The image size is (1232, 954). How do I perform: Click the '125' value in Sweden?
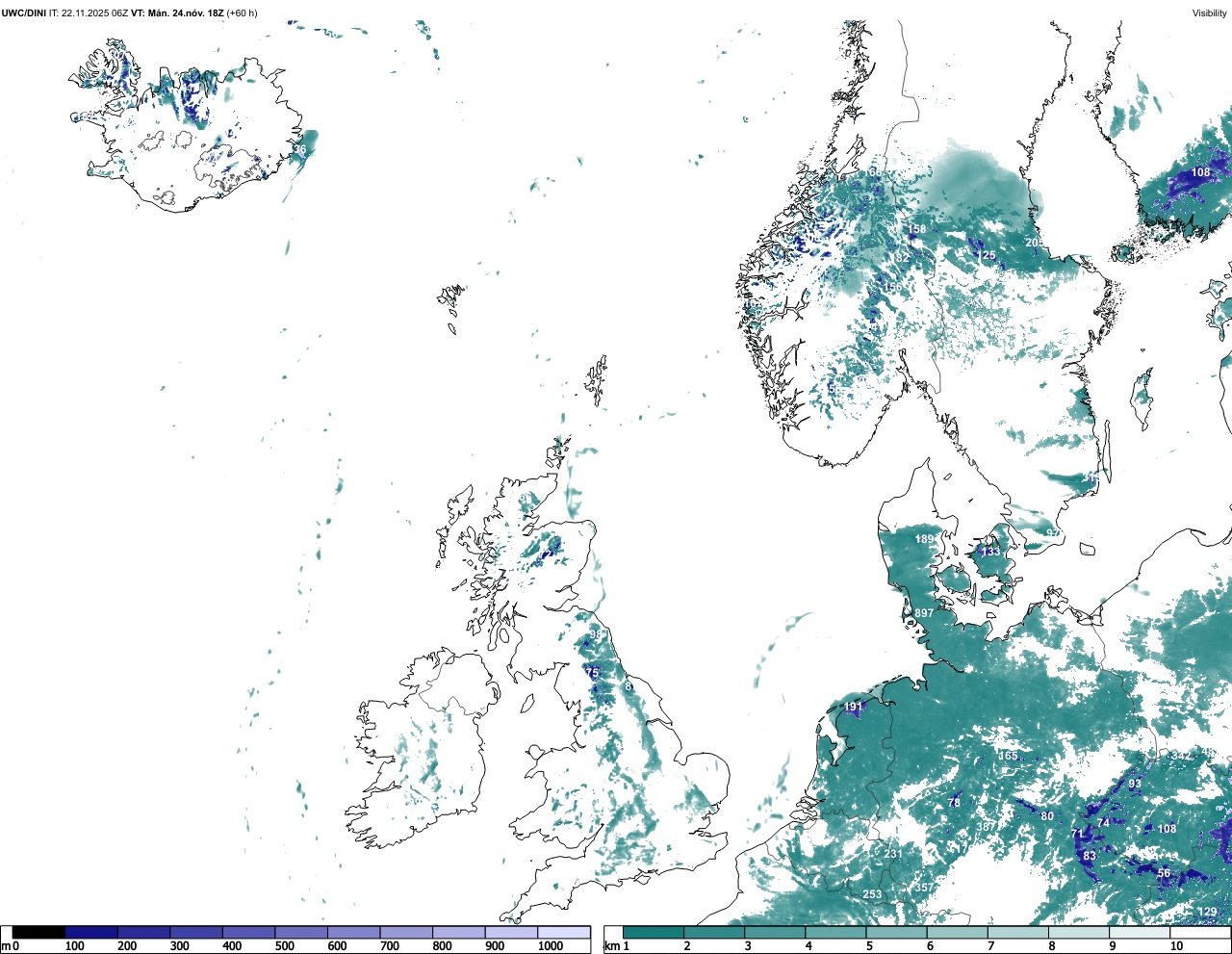click(x=987, y=255)
